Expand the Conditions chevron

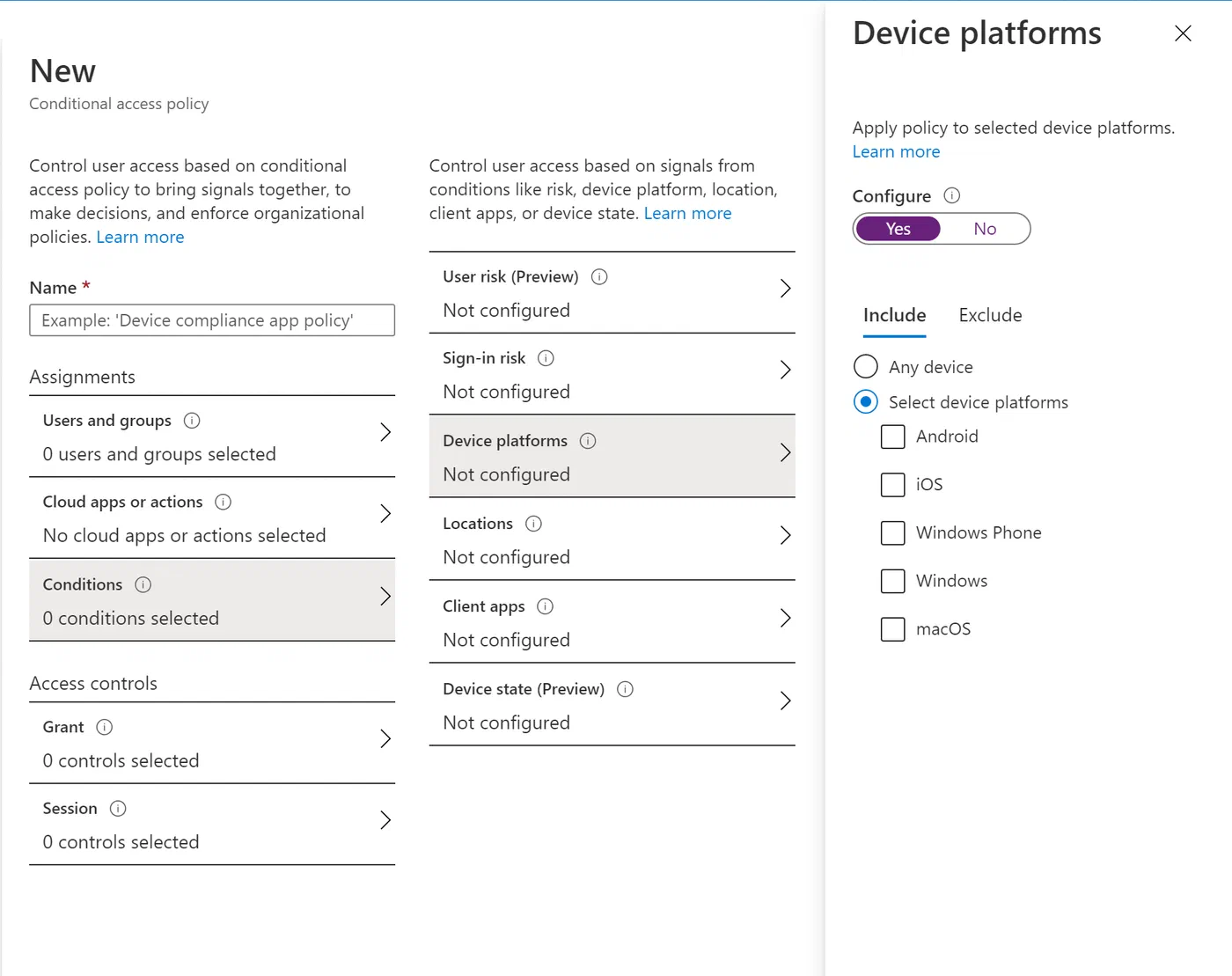[385, 597]
